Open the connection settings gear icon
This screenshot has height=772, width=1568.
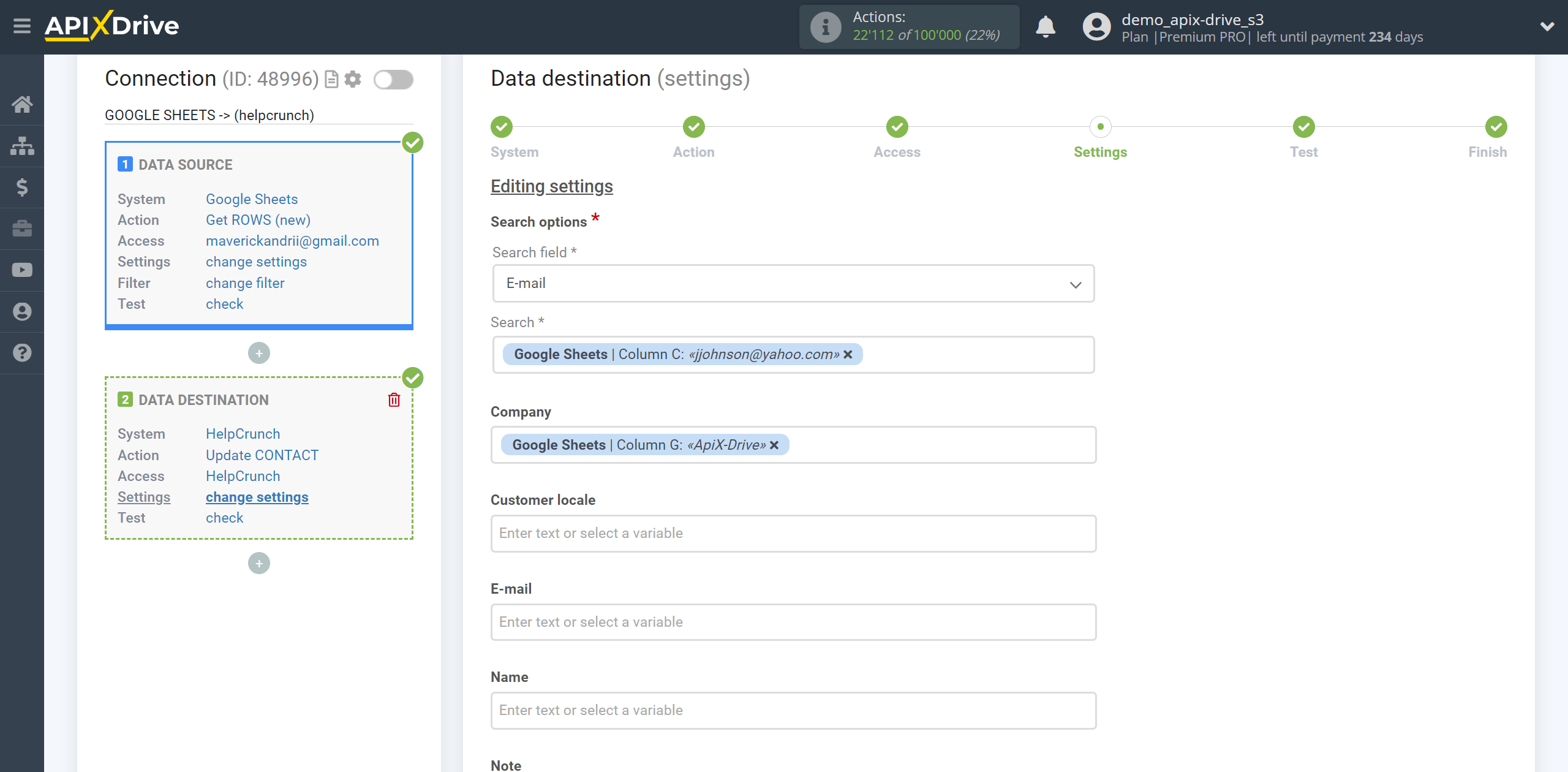pos(353,79)
